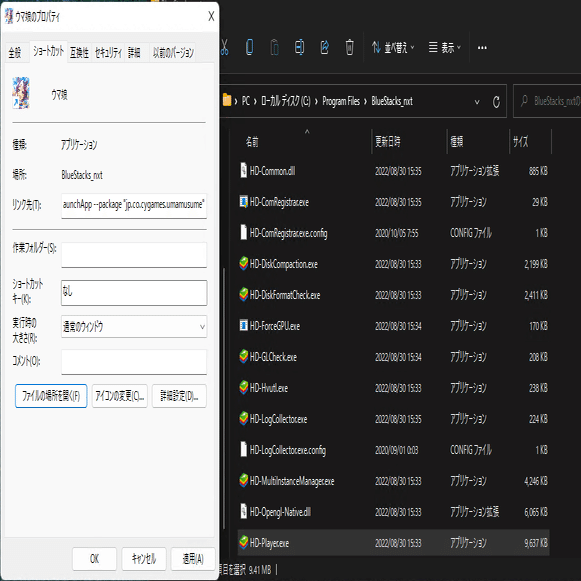Screen dimensions: 581x581
Task: Click ローカルディスク (C:) in the breadcrumb path
Action: [x=285, y=101]
